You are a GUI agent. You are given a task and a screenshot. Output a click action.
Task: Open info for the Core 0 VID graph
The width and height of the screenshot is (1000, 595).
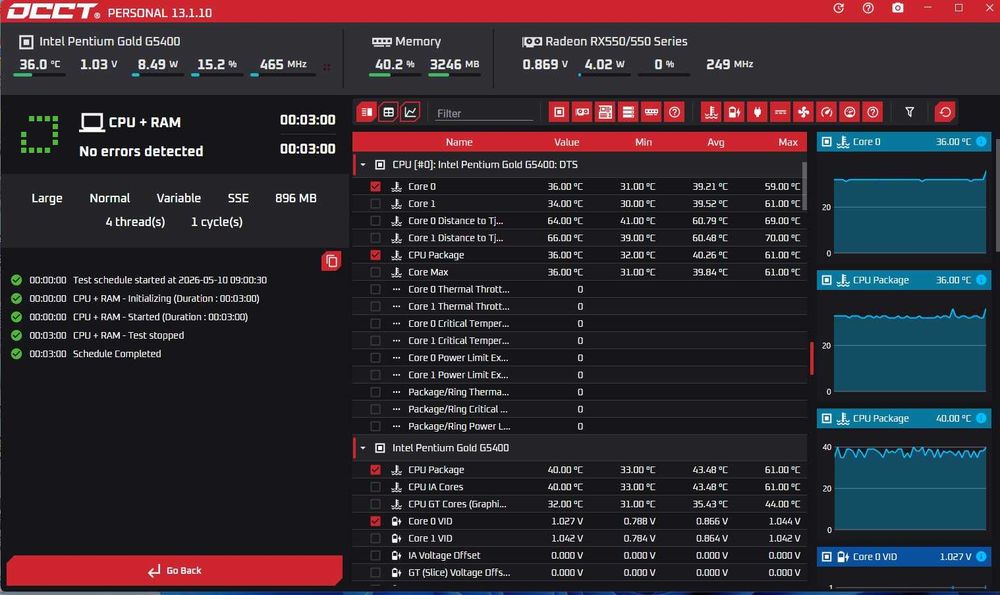point(981,557)
